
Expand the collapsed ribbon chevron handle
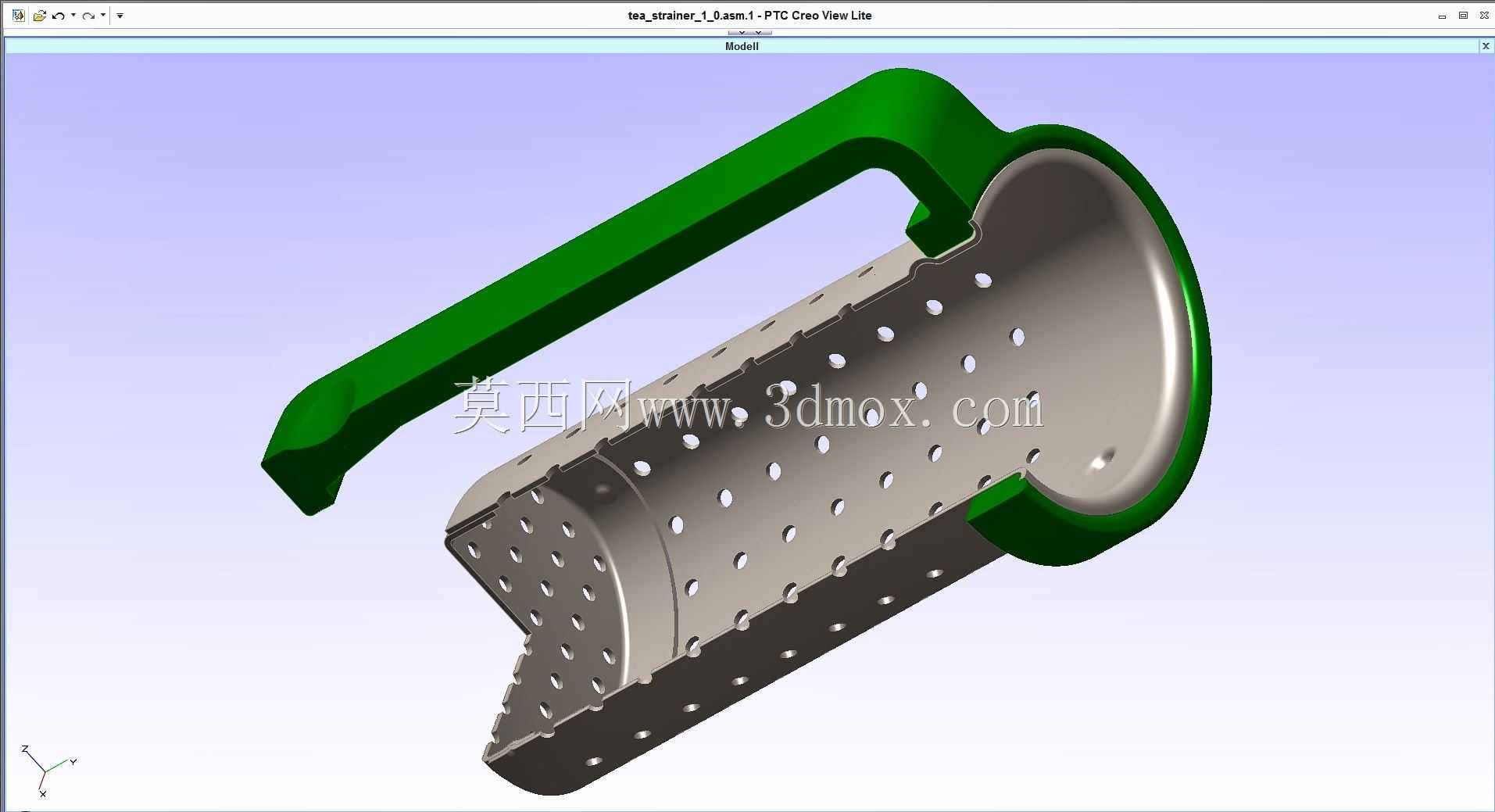tap(749, 33)
